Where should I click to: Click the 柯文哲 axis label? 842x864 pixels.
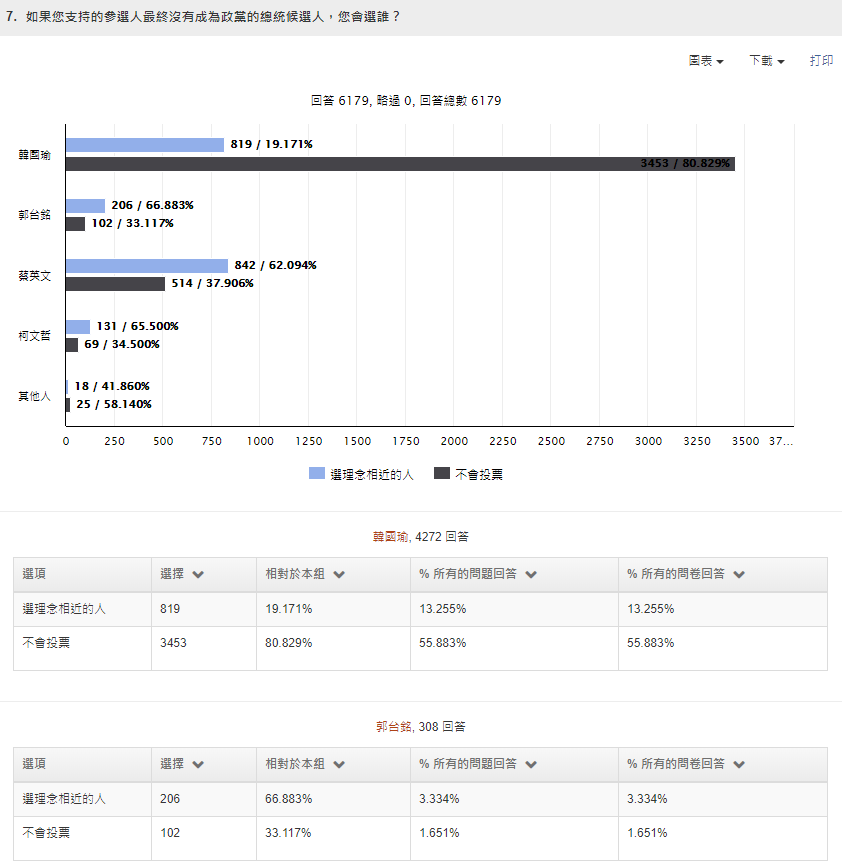[34, 336]
